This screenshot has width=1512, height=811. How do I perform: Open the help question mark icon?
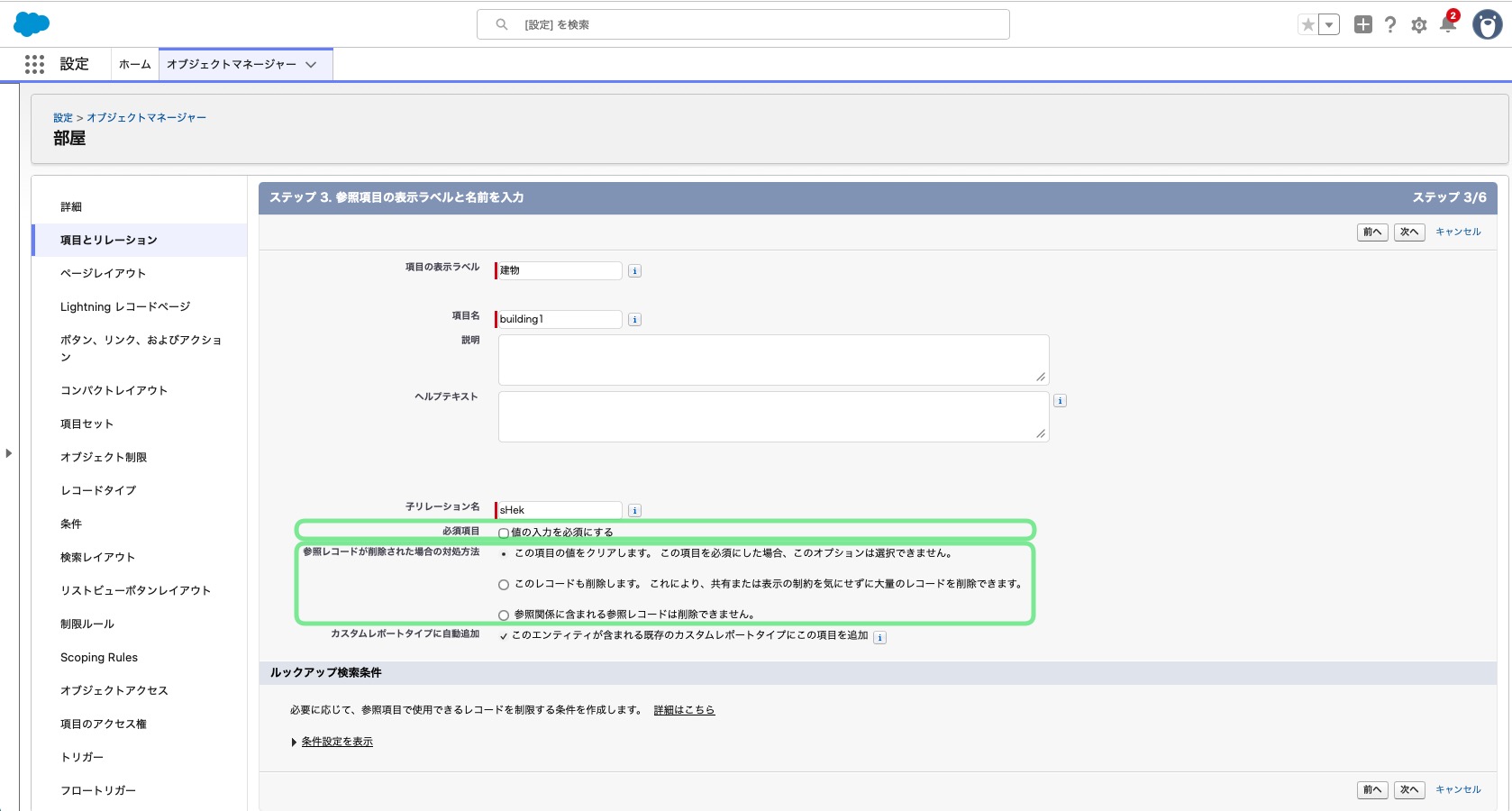1390,25
